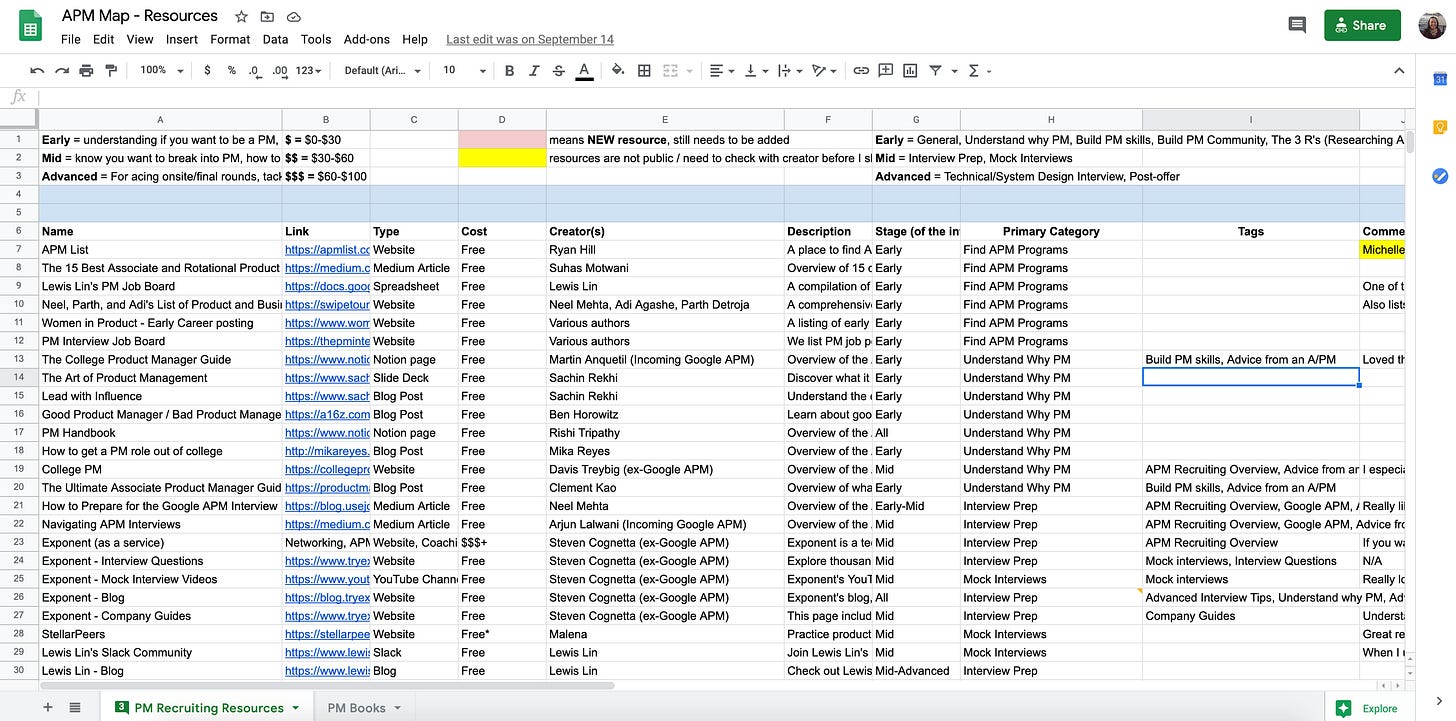Collapse the toolbar with the up chevron

[1399, 71]
